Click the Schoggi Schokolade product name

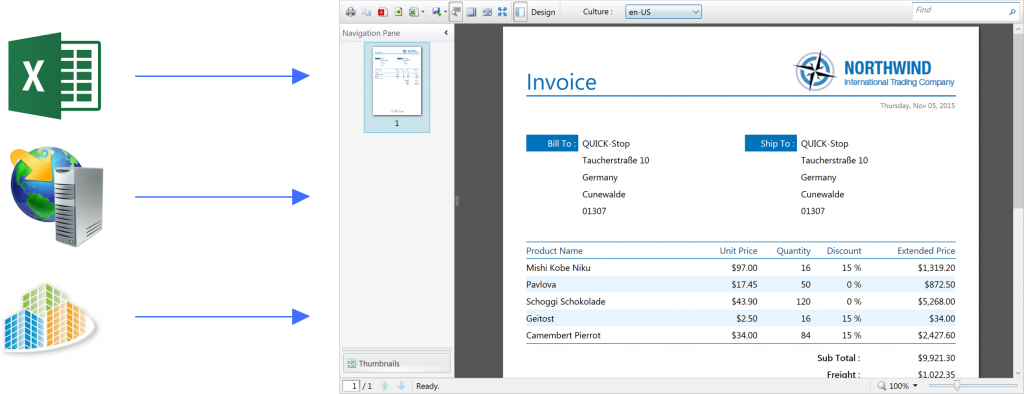tap(566, 302)
